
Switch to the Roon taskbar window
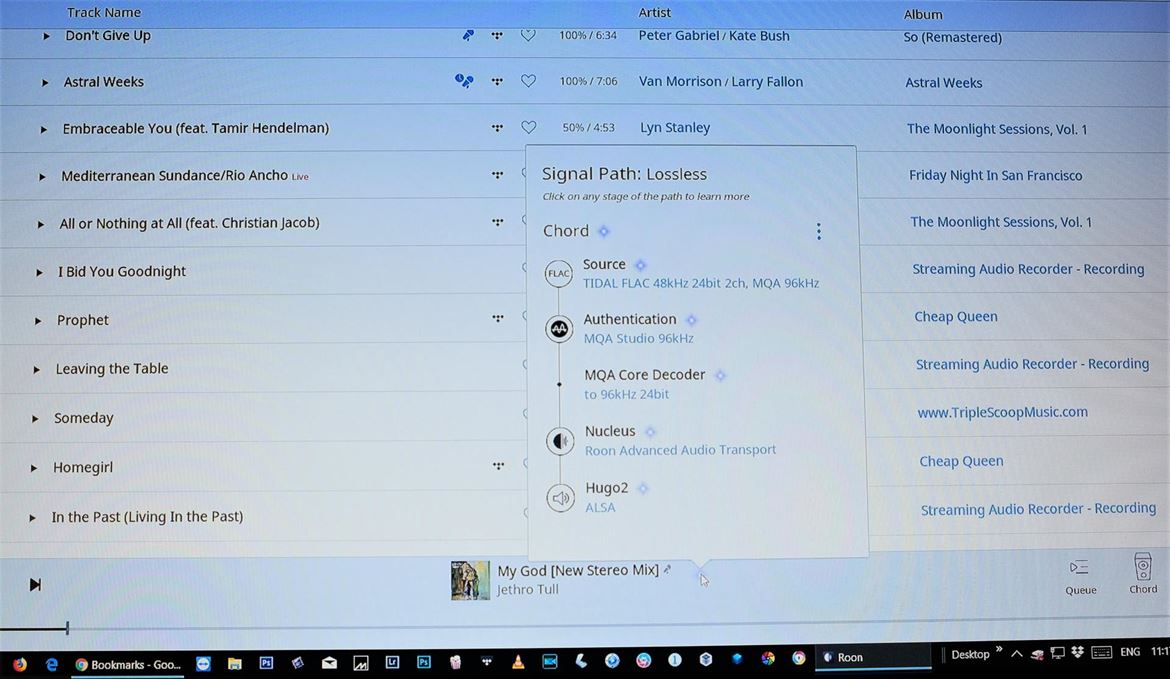point(875,657)
